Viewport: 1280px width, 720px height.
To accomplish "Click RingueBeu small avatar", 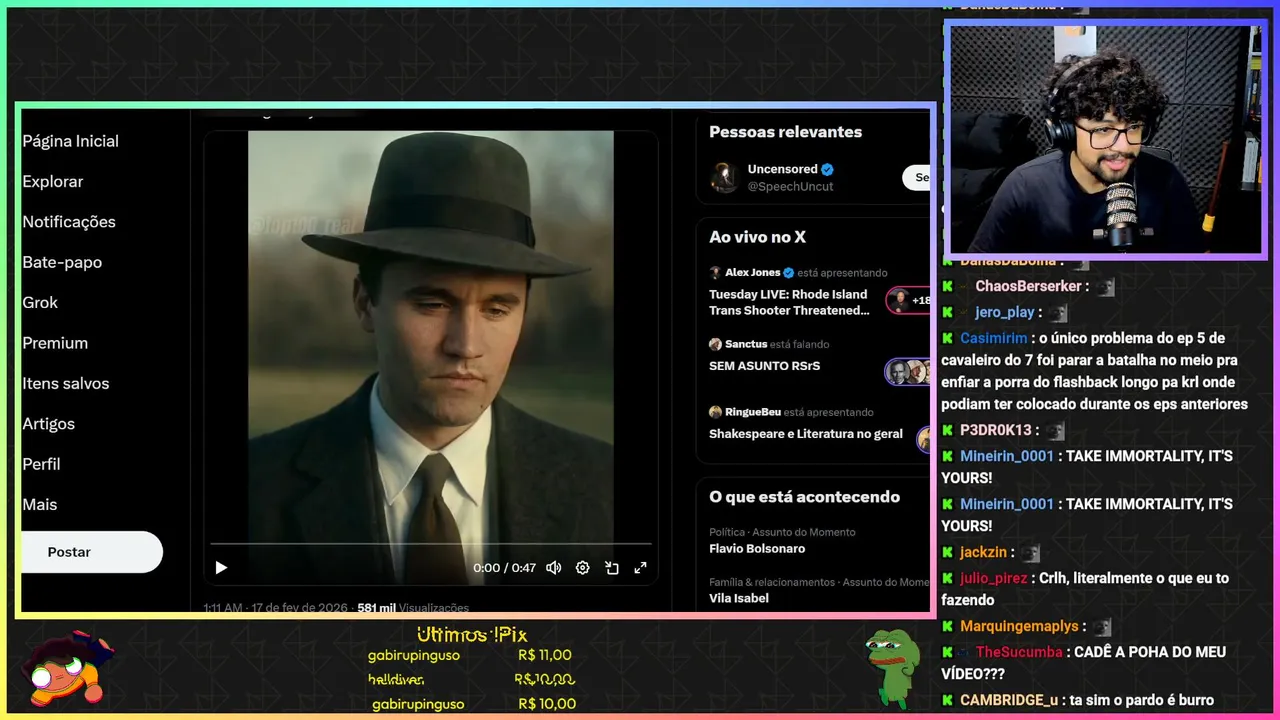I will (715, 412).
